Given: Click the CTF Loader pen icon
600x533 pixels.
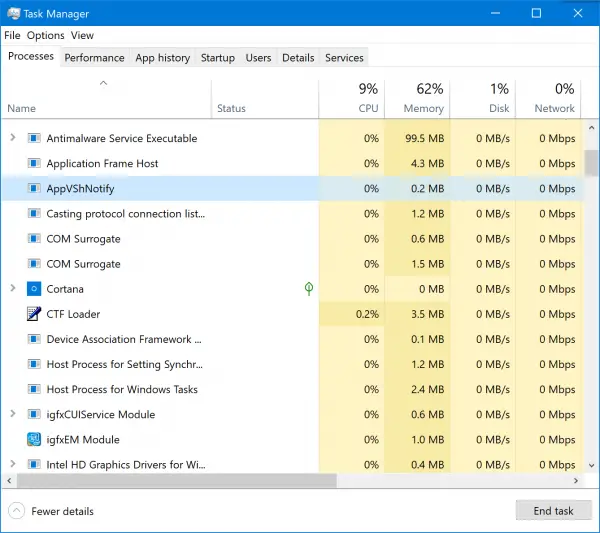Looking at the screenshot, I should (34, 314).
